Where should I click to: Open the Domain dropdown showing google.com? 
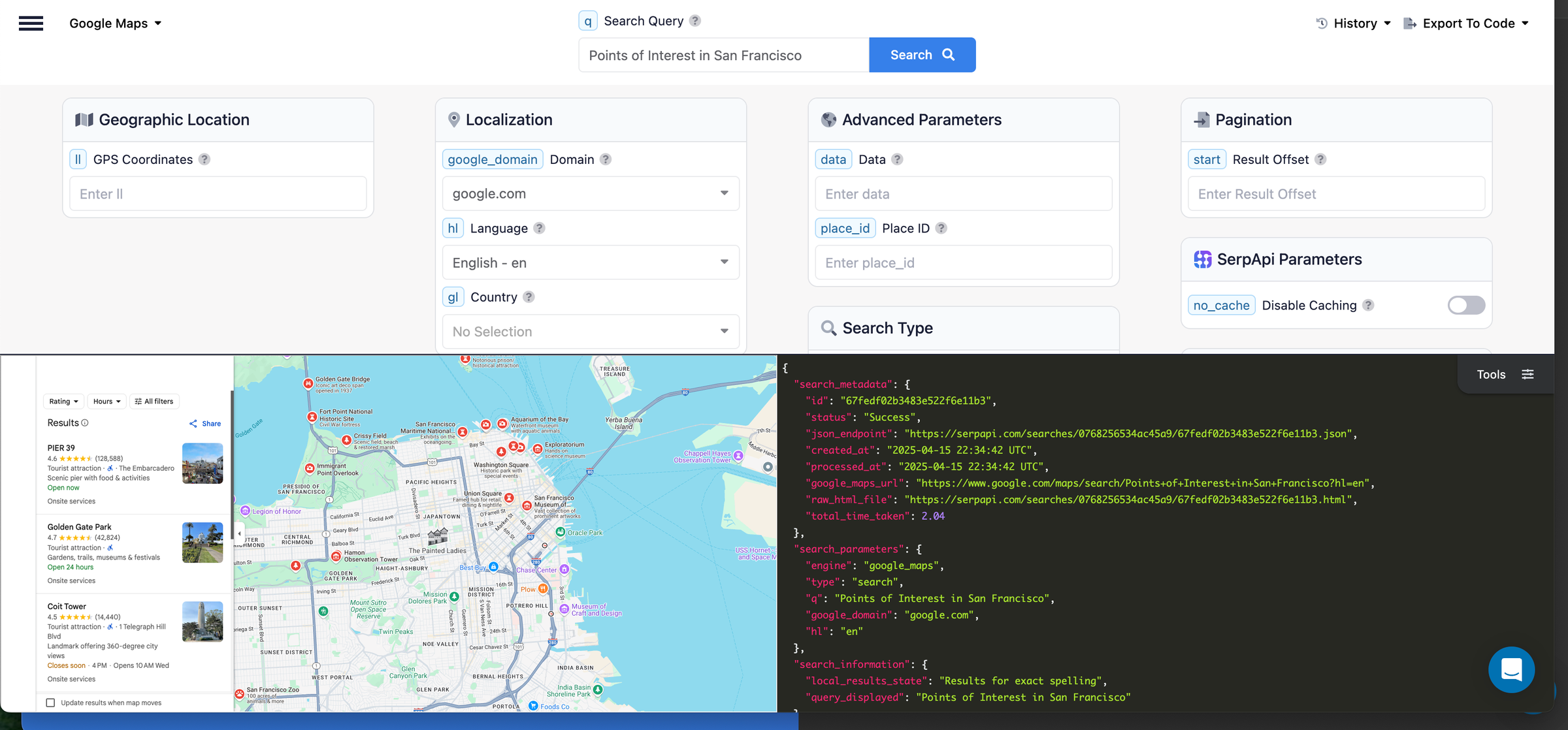(589, 193)
